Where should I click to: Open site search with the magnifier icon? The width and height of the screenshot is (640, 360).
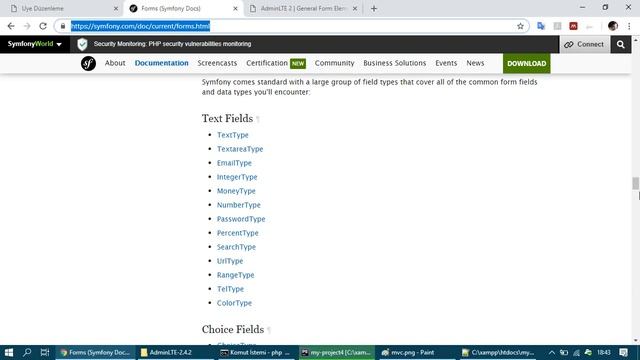(620, 44)
